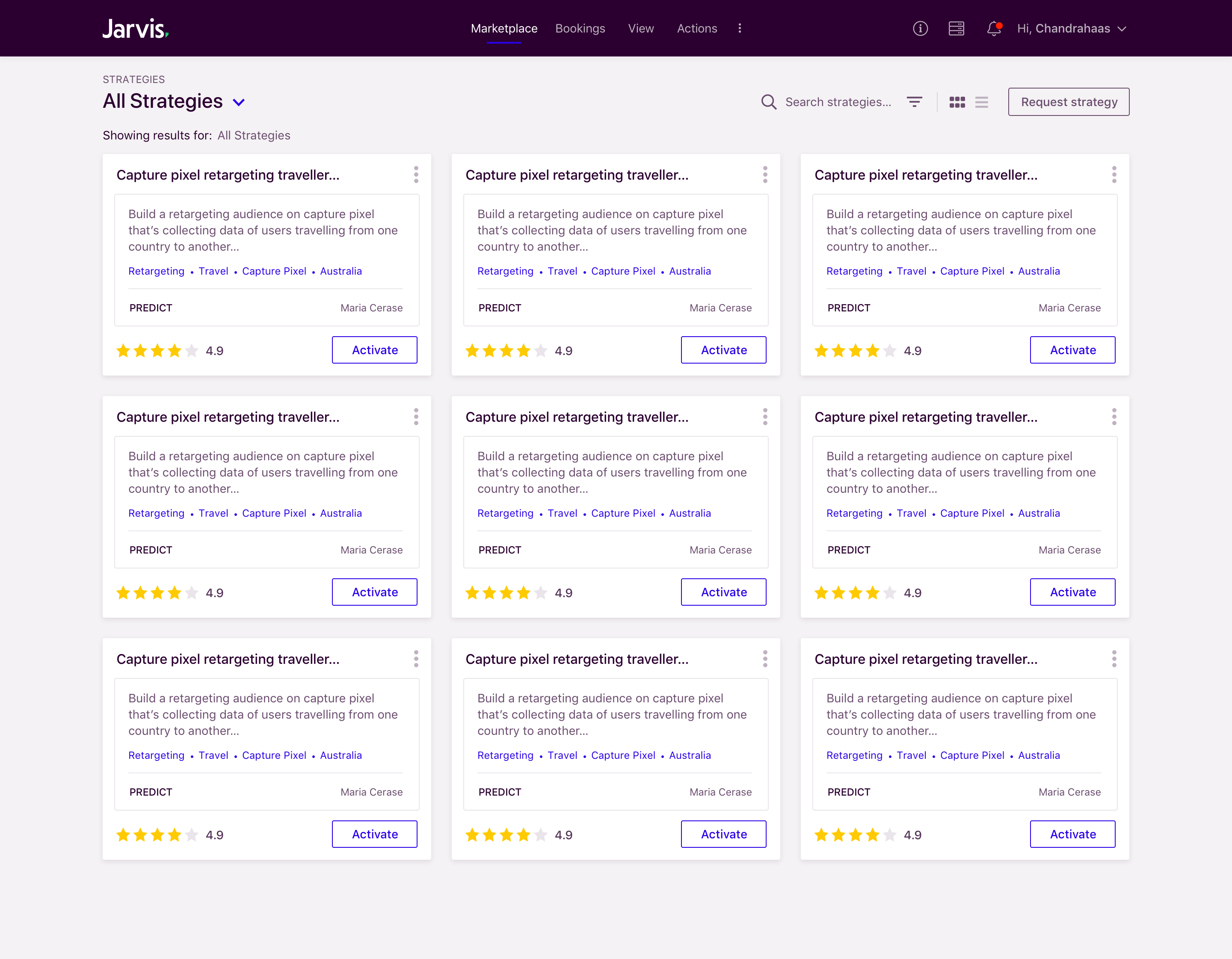The image size is (1232, 959).
Task: Click the Retargeting tag on the bottom-right card
Action: (855, 755)
